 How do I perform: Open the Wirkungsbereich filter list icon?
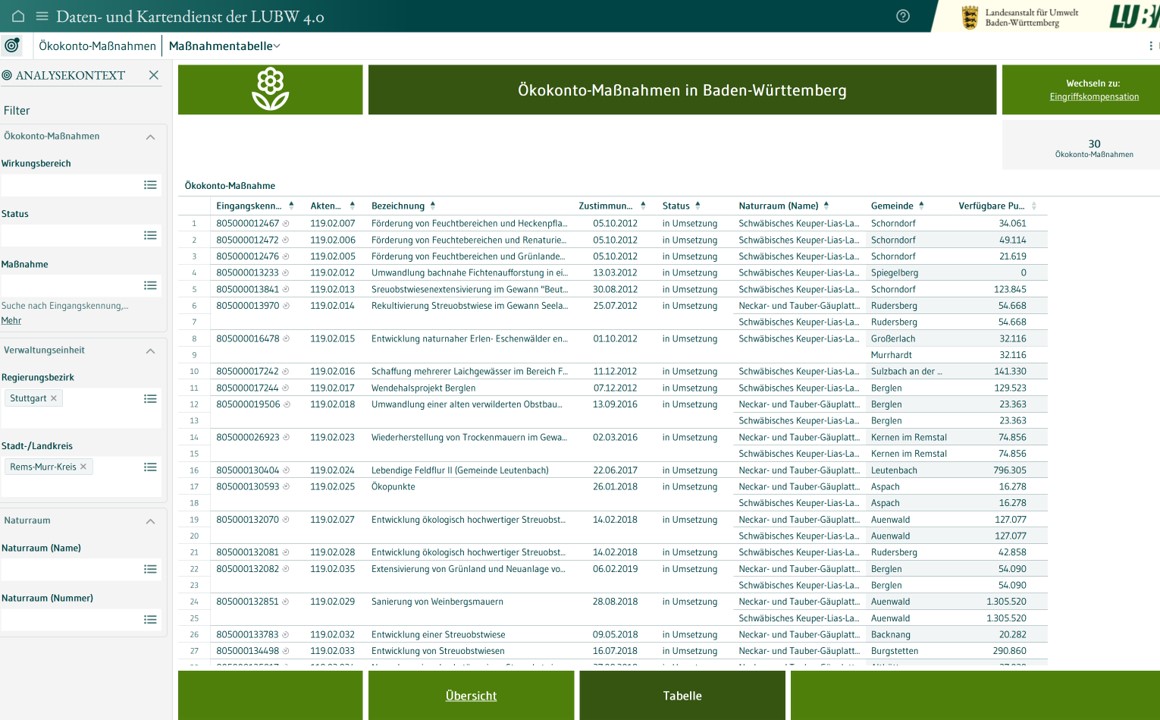[x=150, y=185]
